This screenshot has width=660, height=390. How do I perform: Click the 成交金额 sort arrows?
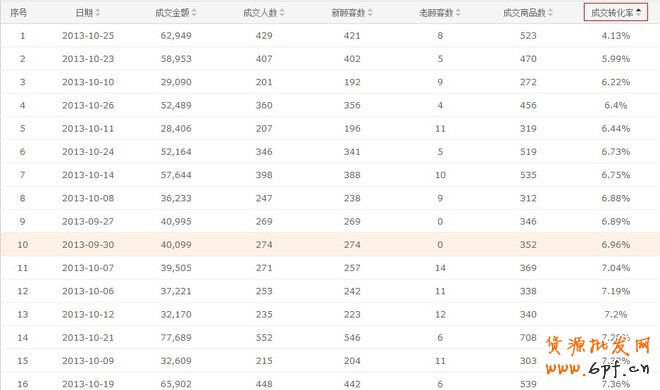pyautogui.click(x=194, y=13)
